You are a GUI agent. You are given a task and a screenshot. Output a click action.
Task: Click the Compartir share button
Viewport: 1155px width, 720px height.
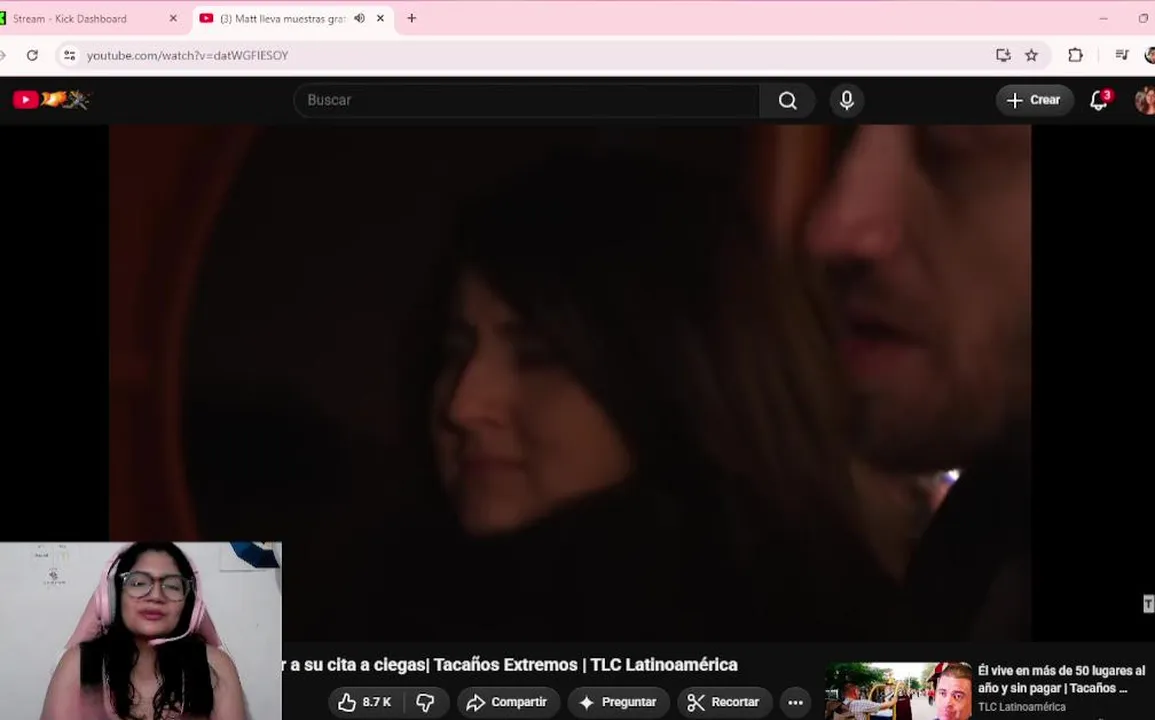pos(508,702)
